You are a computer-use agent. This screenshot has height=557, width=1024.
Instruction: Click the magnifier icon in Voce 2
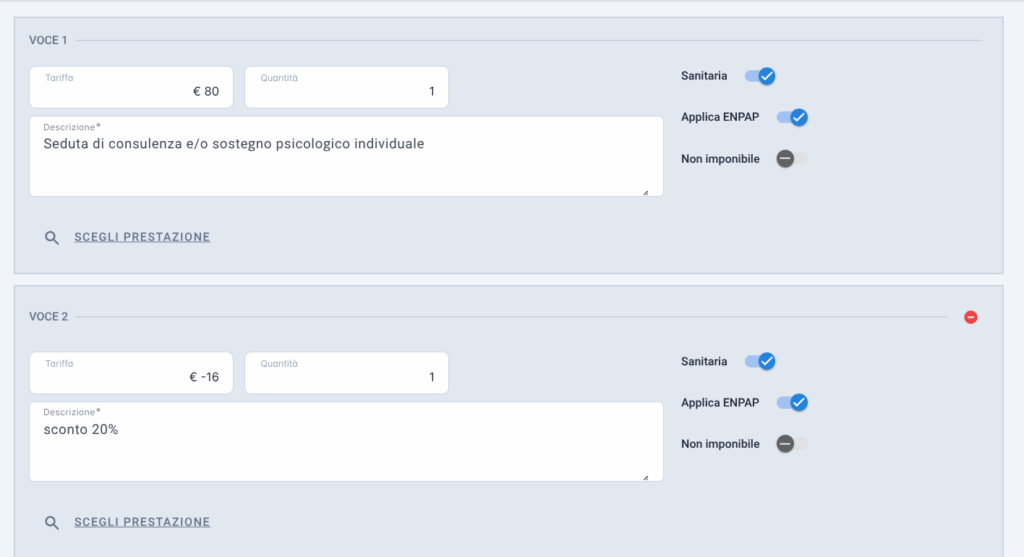click(x=52, y=522)
